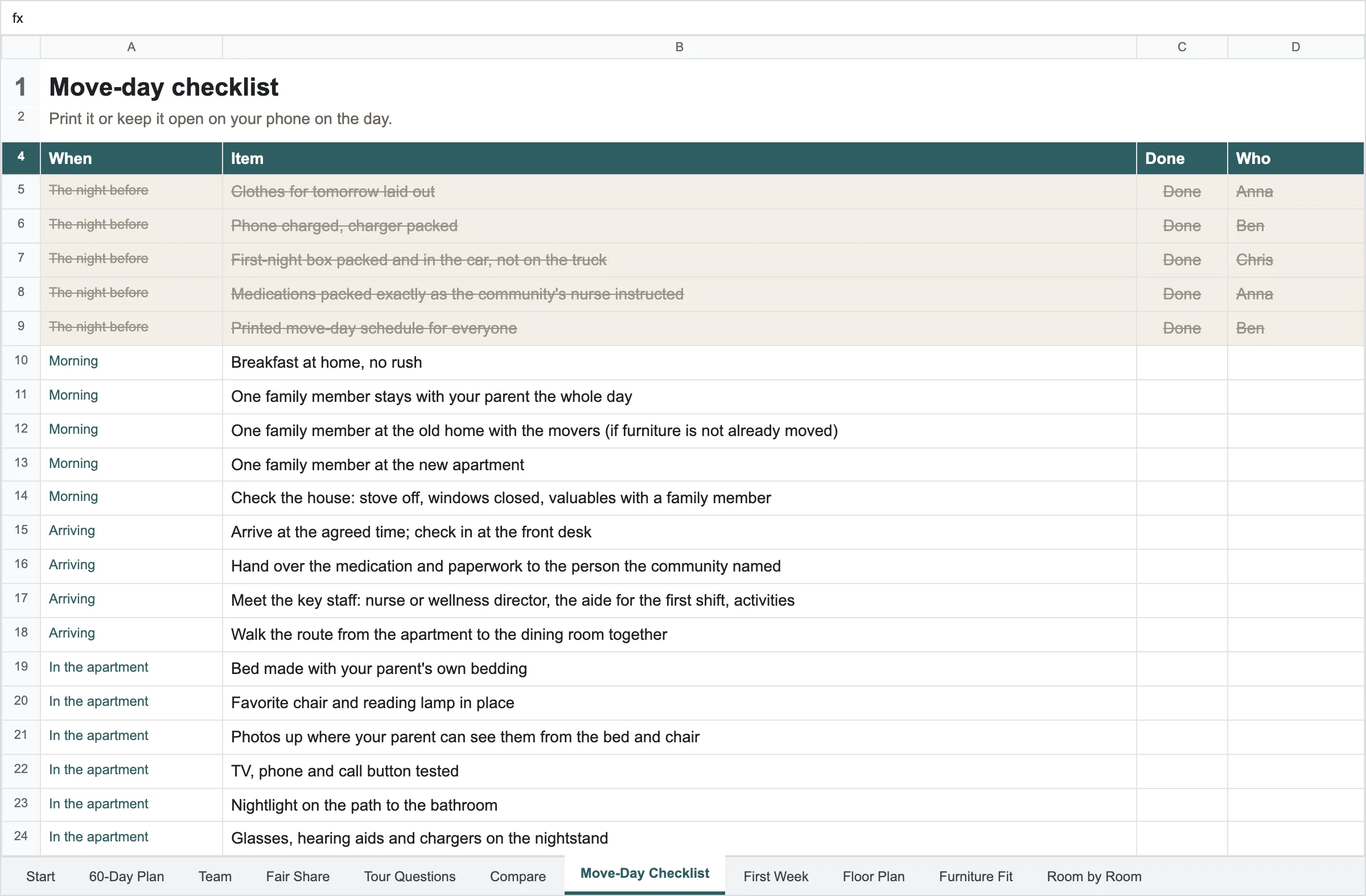1366x896 pixels.
Task: Go to the Fair Share tab
Action: [297, 877]
